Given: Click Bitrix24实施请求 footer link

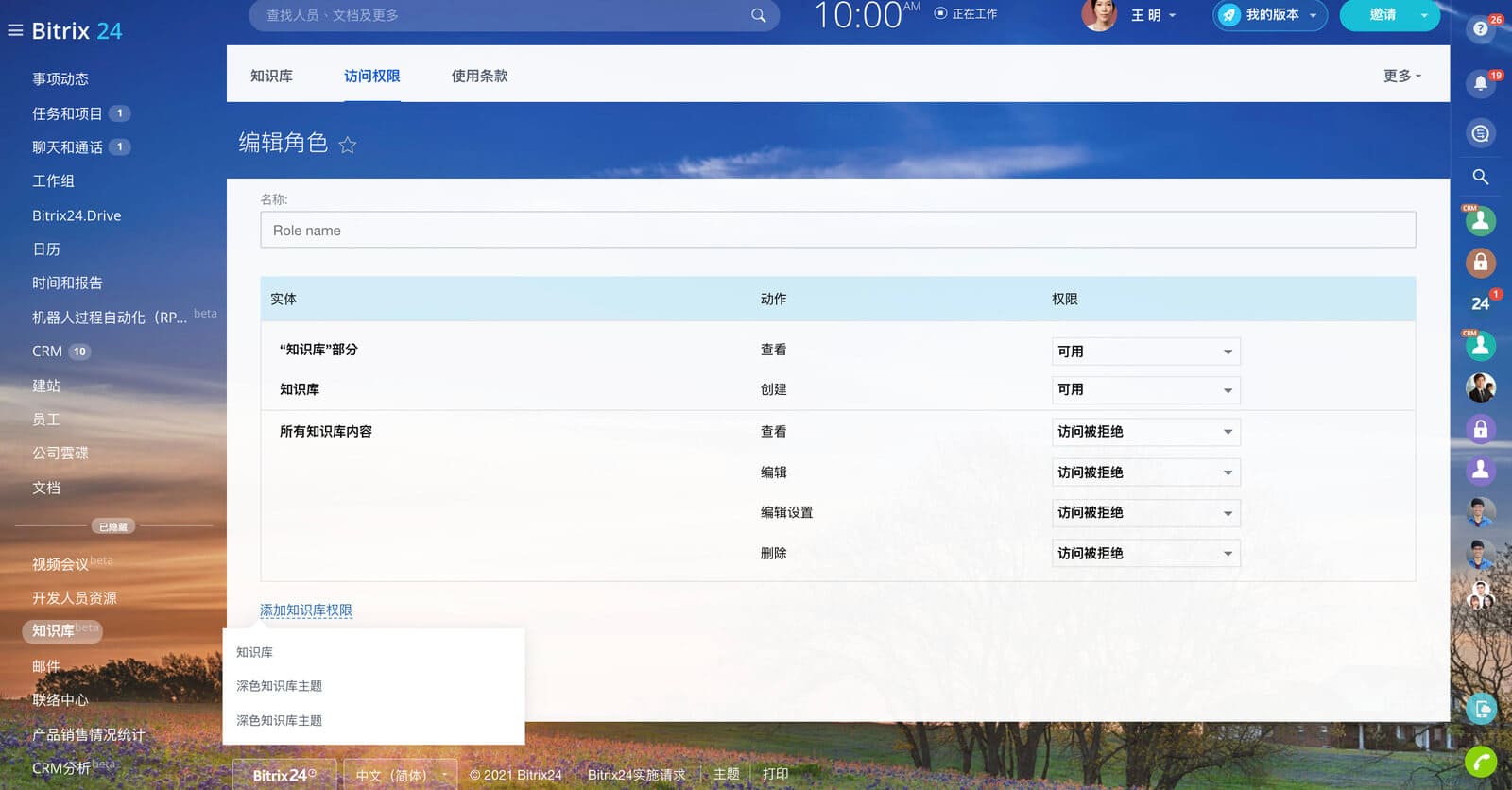Looking at the screenshot, I should tap(636, 775).
